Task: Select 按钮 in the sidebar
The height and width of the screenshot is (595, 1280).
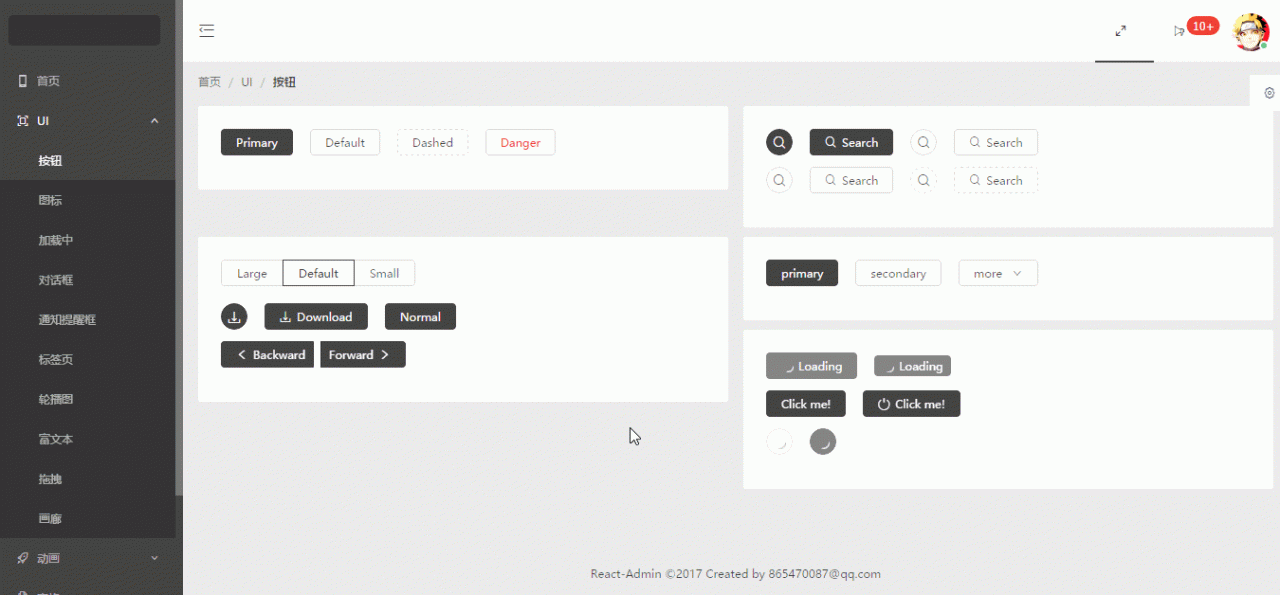Action: [x=87, y=161]
